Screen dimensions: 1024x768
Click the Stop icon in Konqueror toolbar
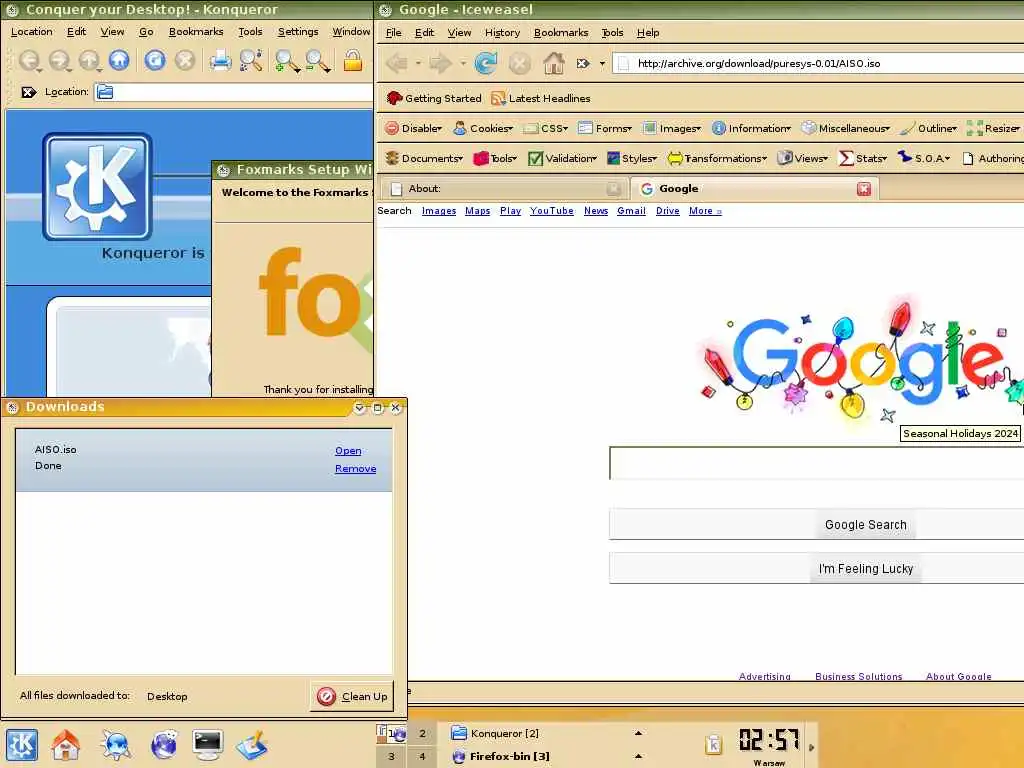(185, 61)
